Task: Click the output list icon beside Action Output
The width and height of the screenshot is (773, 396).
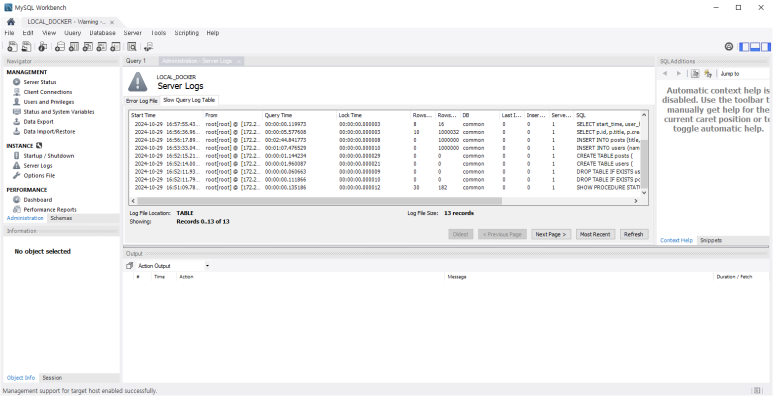Action: pyautogui.click(x=130, y=265)
